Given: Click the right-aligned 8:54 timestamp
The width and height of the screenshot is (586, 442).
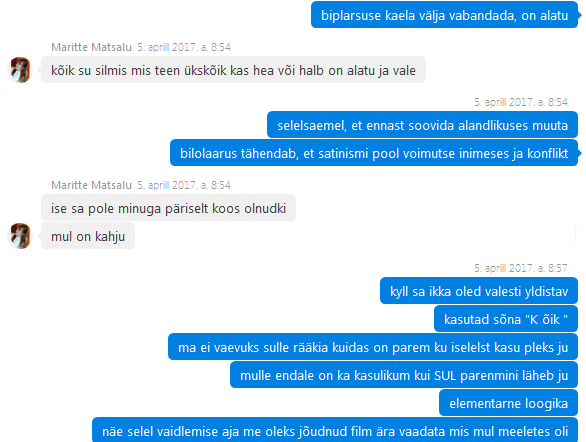Looking at the screenshot, I should click(521, 102).
